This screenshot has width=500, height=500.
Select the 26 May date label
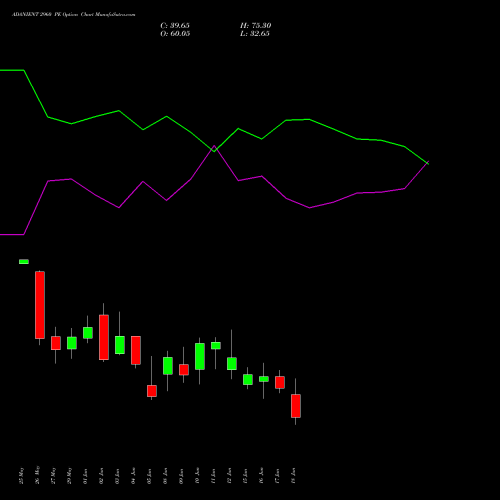(38, 475)
